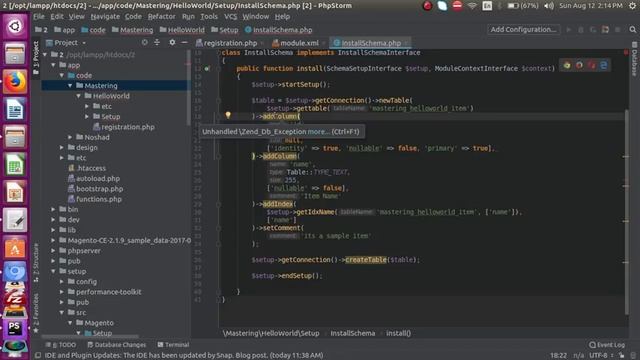Open file in Opera browser icon
Screen dimensions: 640x360
(x=591, y=65)
